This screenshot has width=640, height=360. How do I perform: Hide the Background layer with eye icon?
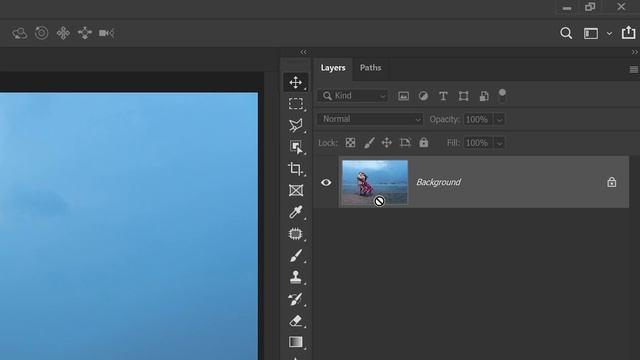[x=326, y=182]
